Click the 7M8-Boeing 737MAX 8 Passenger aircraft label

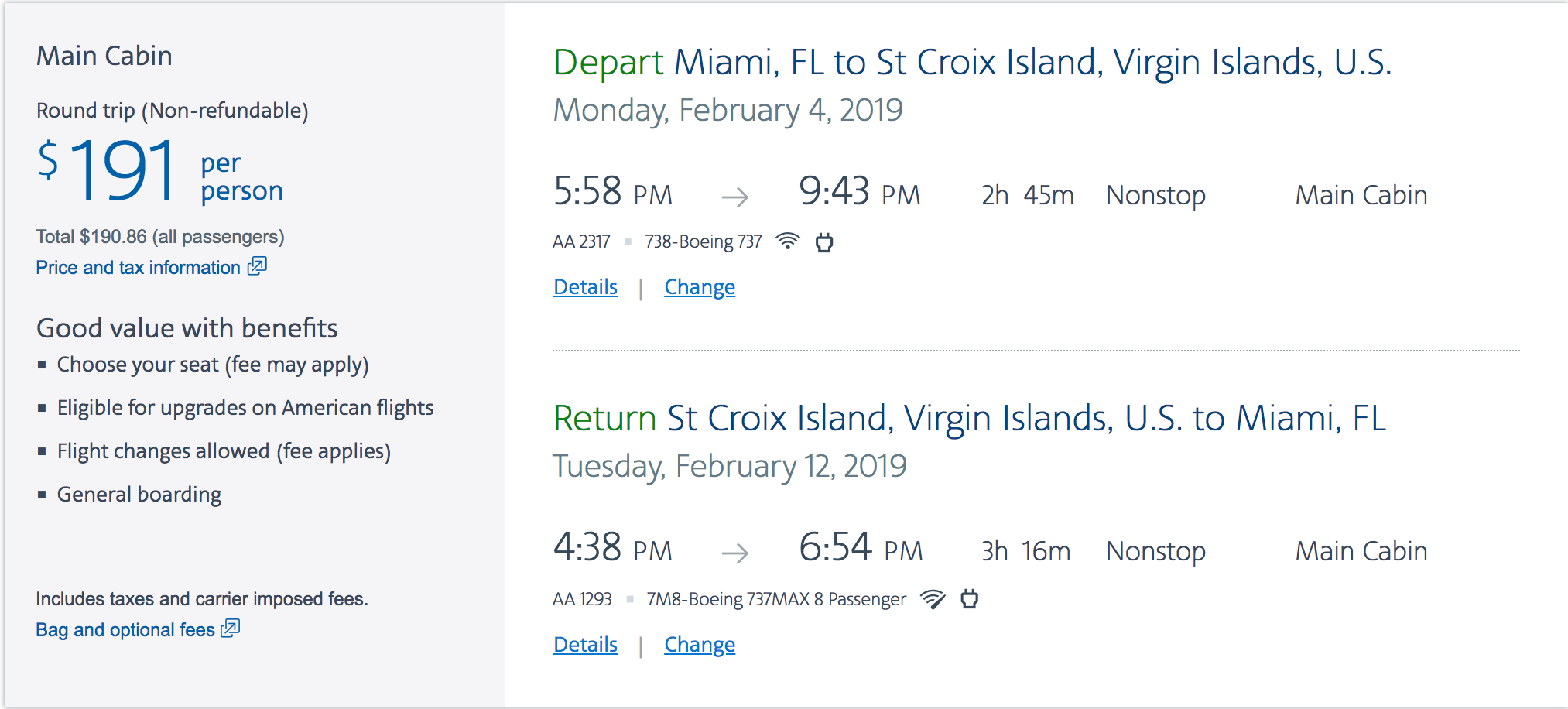pos(776,599)
